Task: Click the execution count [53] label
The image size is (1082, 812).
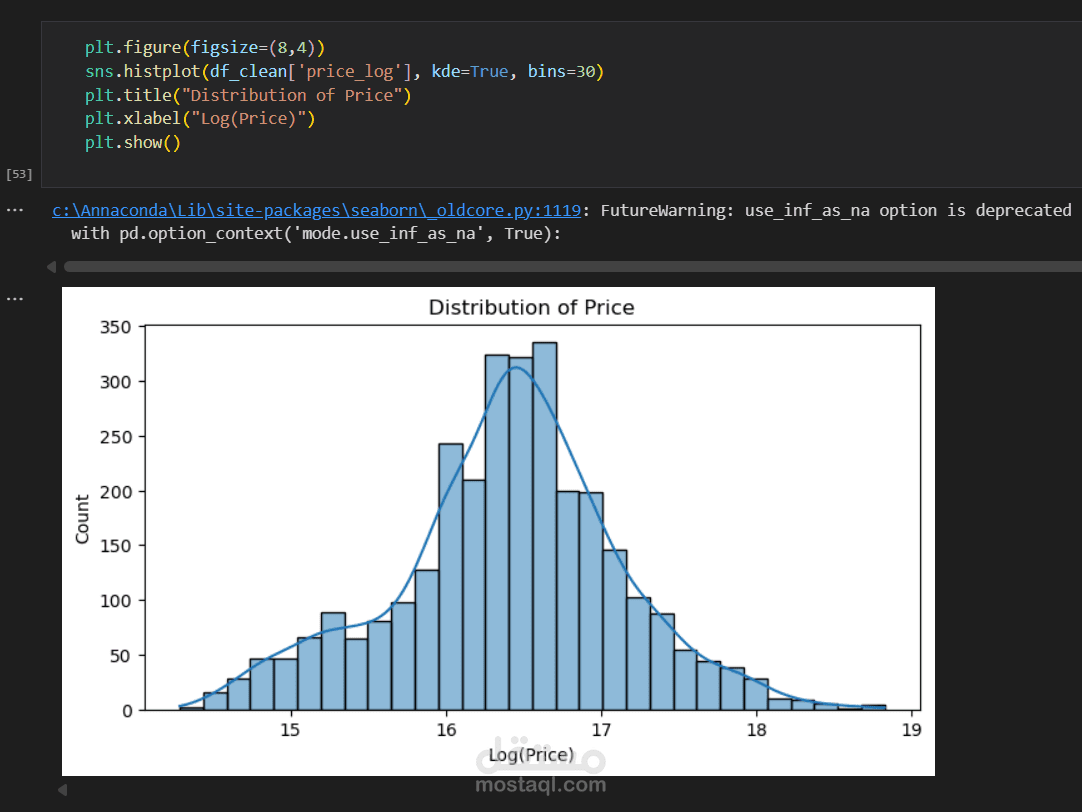Action: click(19, 174)
